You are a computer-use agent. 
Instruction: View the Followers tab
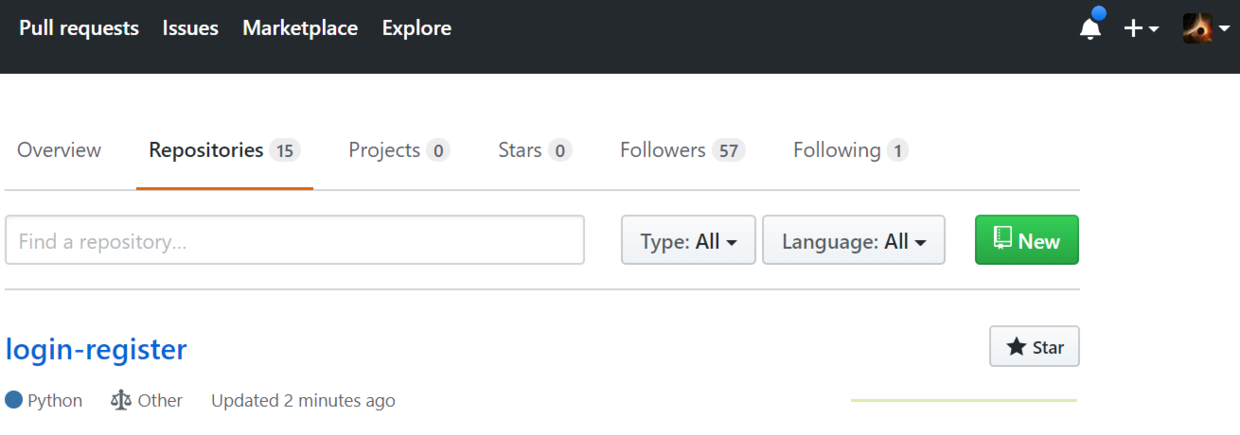(x=682, y=150)
